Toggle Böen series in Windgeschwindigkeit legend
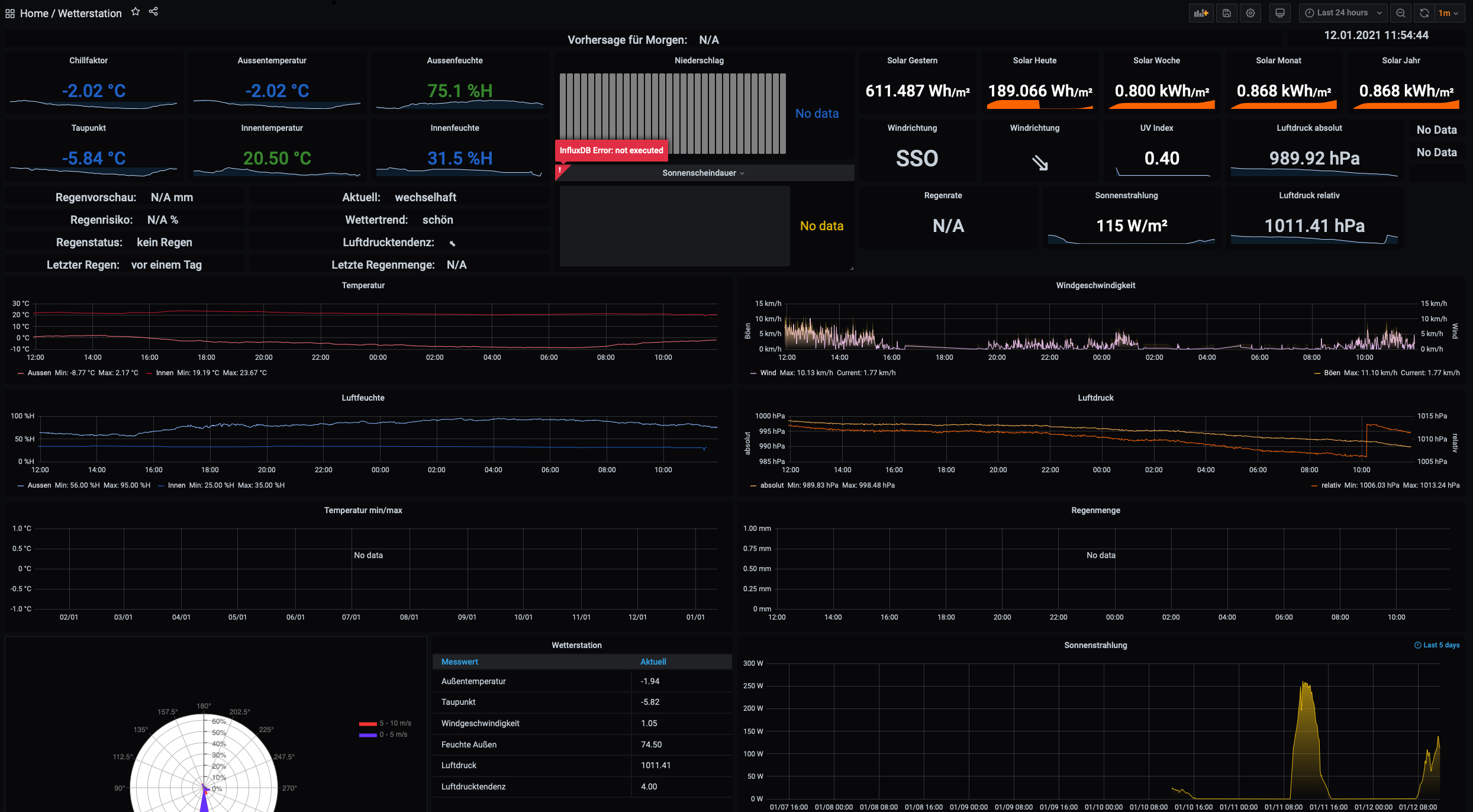Screen dimensions: 1473x812 click(x=1332, y=373)
